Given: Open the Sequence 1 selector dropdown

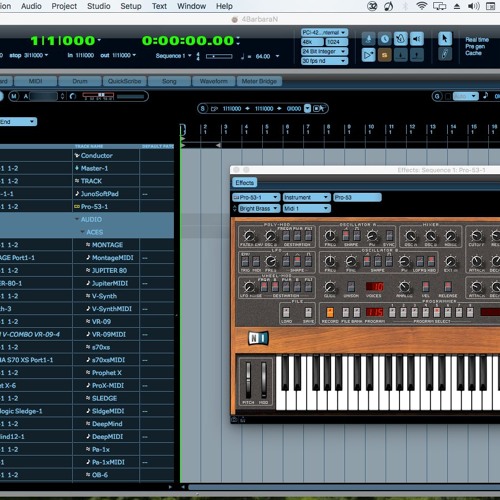Looking at the screenshot, I should [173, 56].
